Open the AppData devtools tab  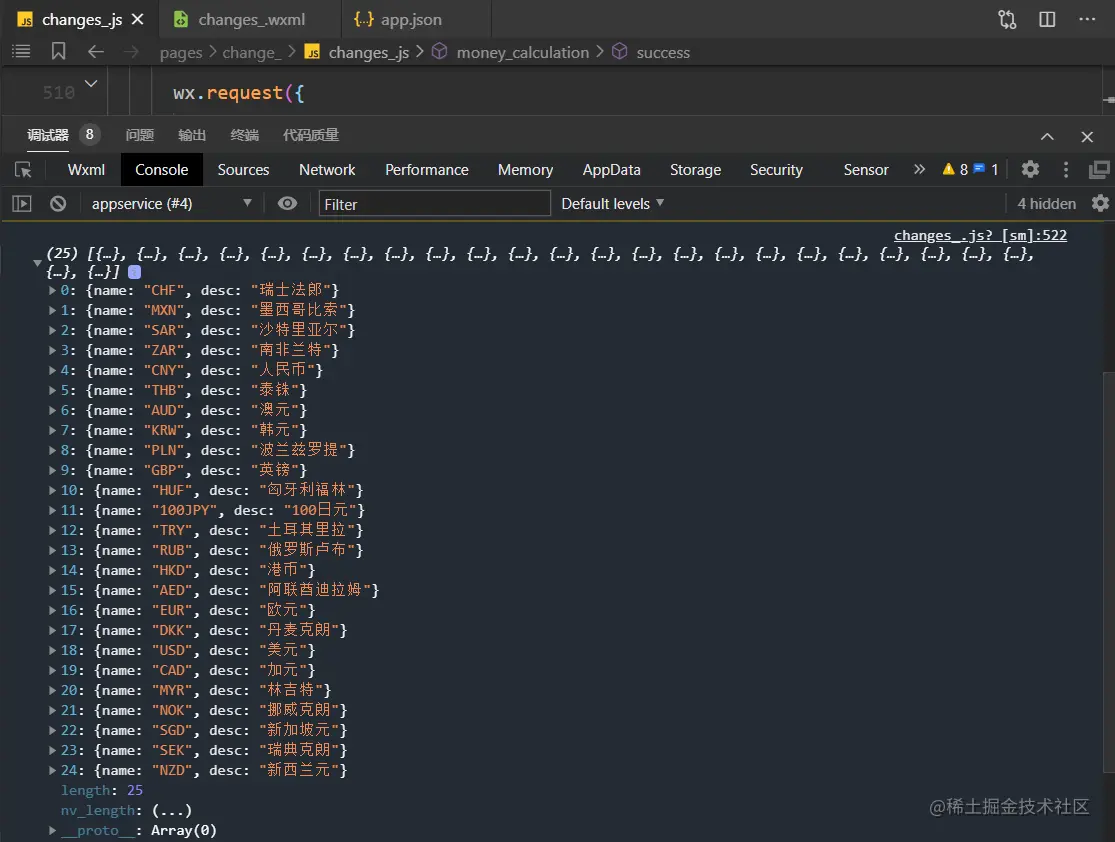point(612,170)
